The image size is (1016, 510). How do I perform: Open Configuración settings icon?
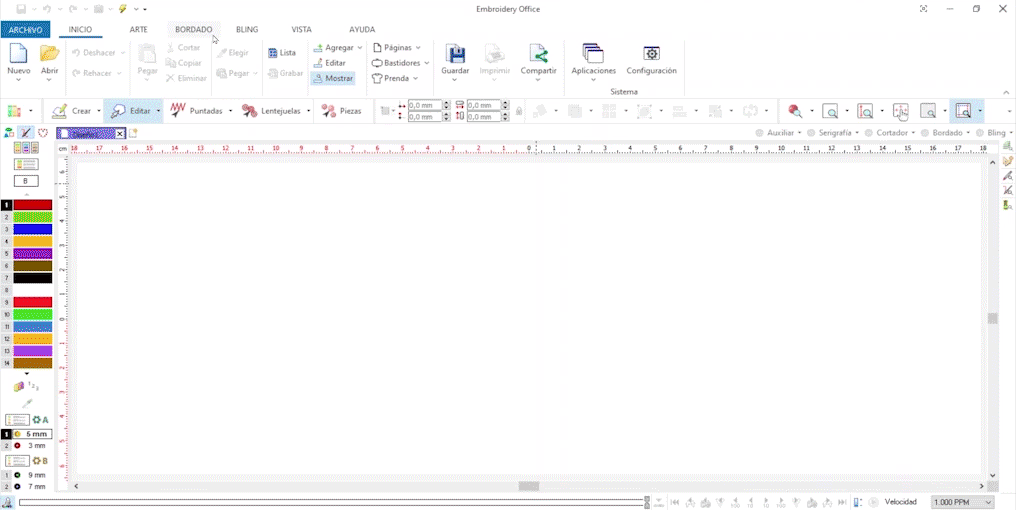point(651,55)
